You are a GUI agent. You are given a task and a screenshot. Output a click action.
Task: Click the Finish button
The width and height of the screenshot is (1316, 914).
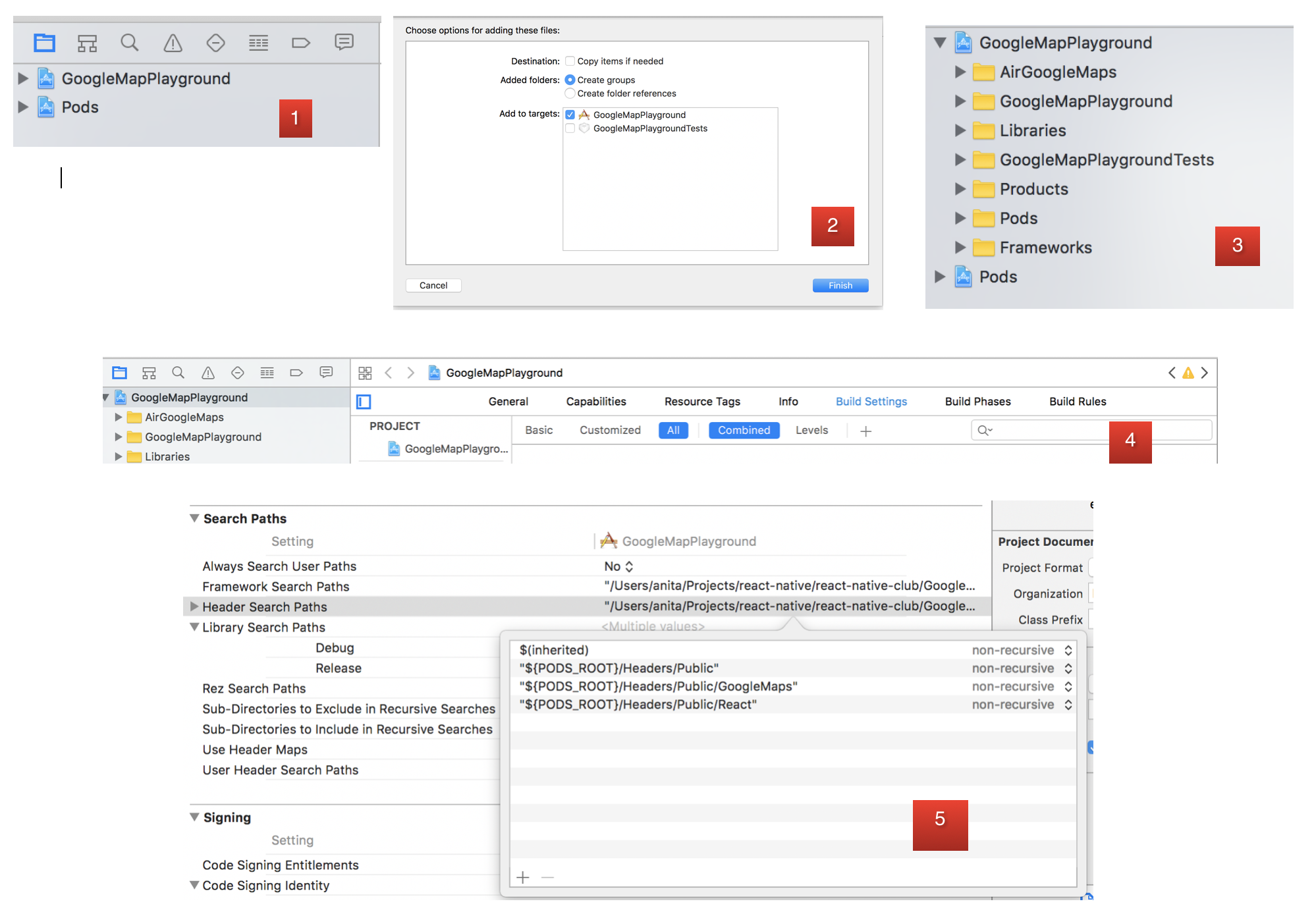point(840,285)
